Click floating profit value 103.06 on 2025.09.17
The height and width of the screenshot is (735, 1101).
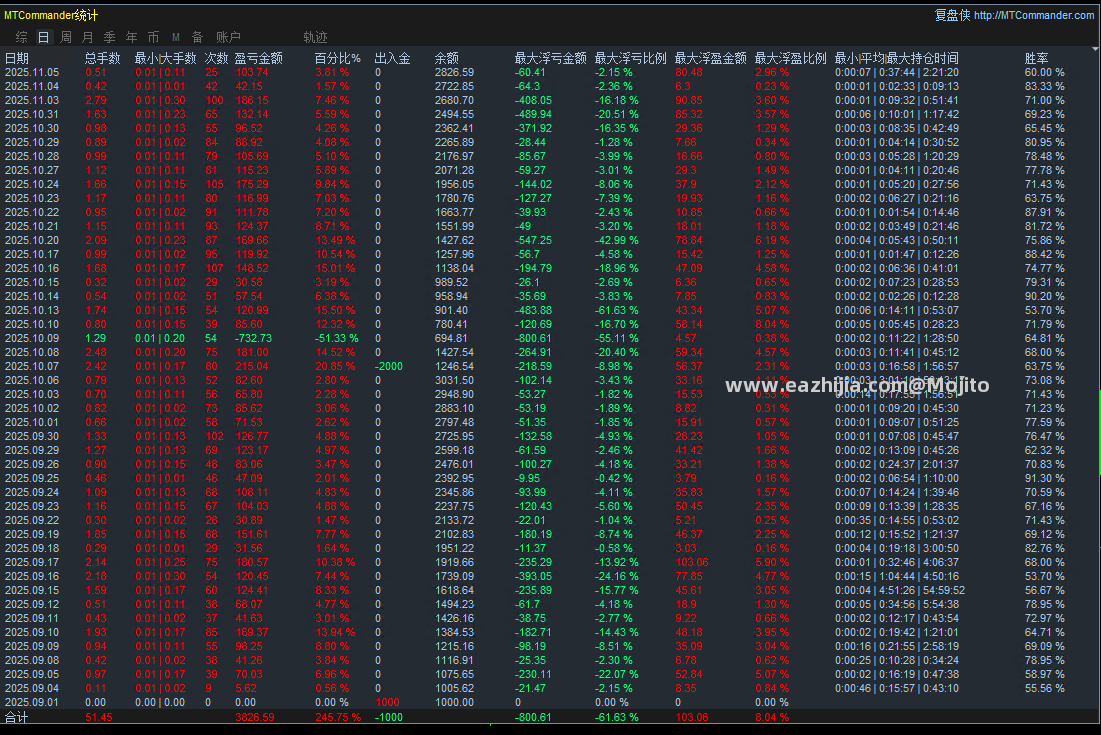pos(692,562)
